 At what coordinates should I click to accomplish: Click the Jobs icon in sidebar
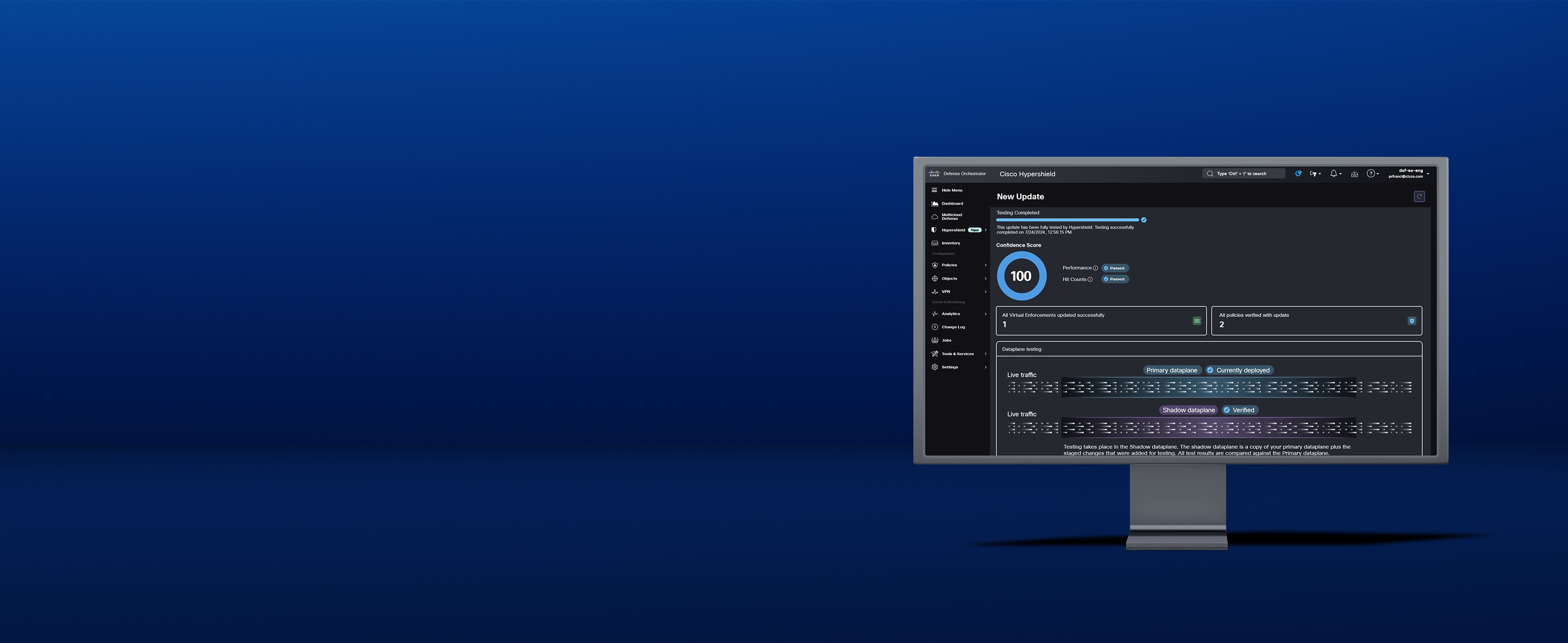935,341
